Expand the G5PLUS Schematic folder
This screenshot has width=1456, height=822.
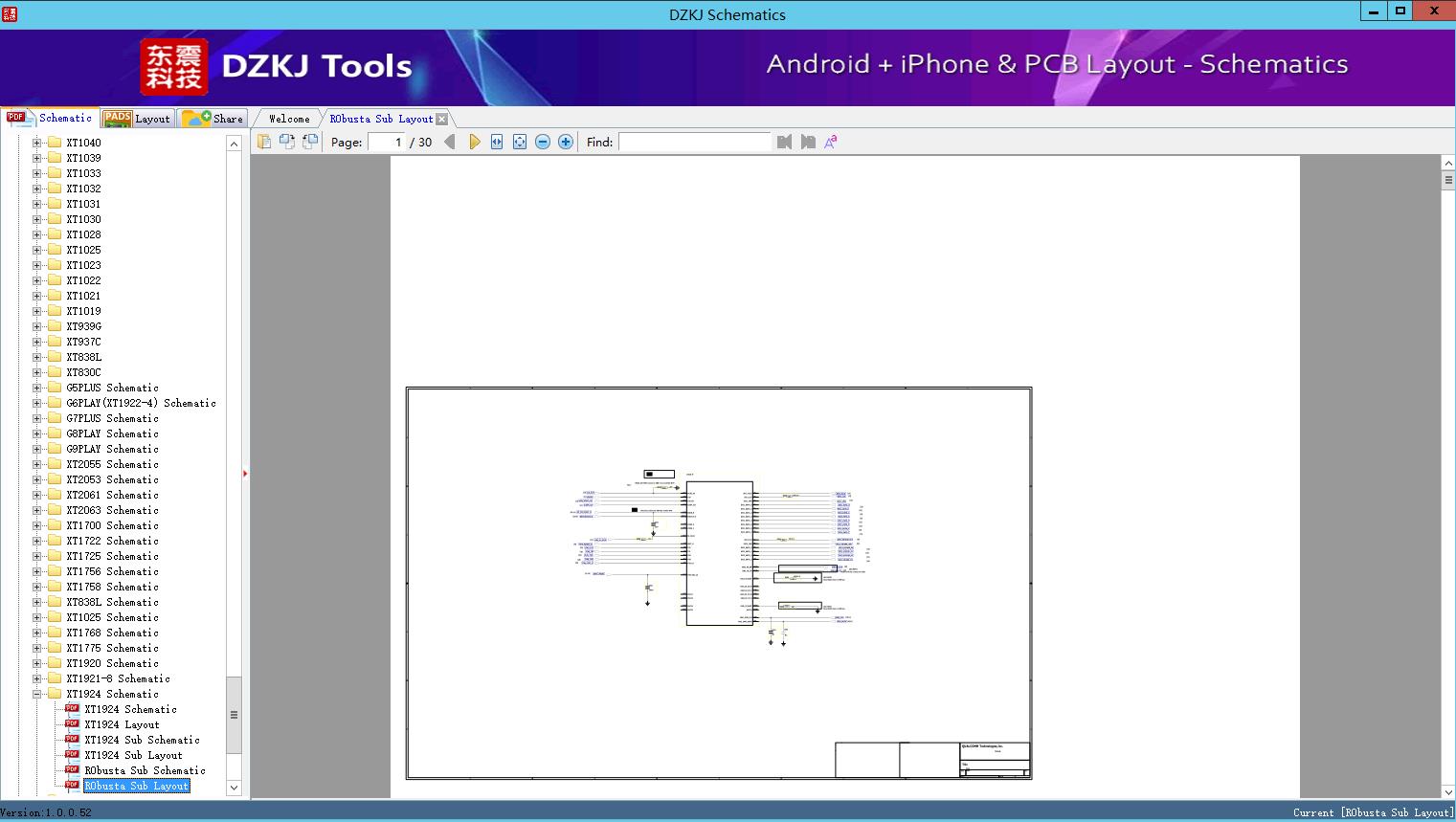point(36,388)
